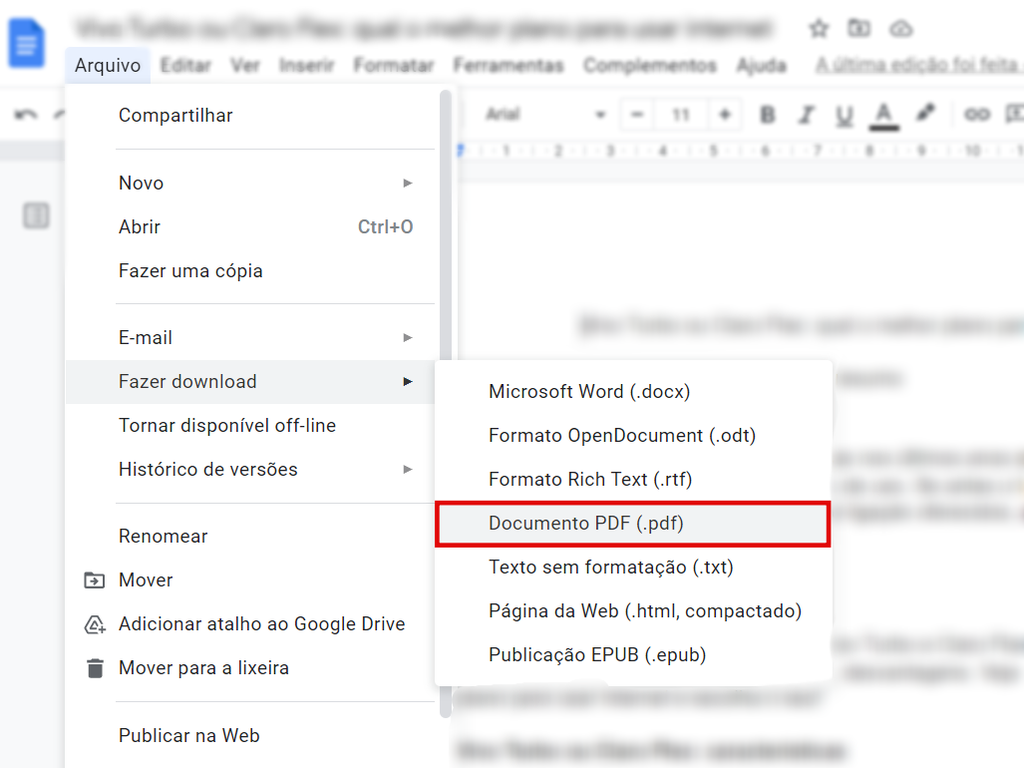Download as Página da Web (.html, compactado)

633,611
